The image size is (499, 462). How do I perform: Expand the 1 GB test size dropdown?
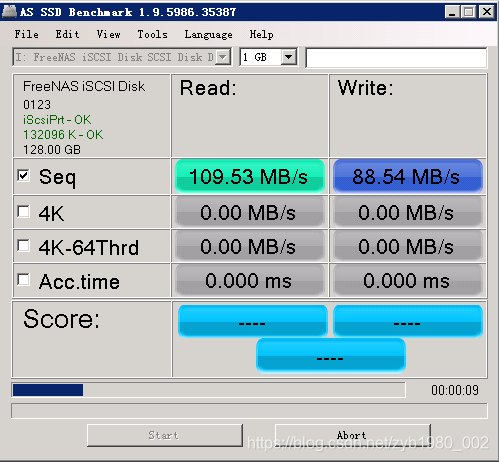288,57
